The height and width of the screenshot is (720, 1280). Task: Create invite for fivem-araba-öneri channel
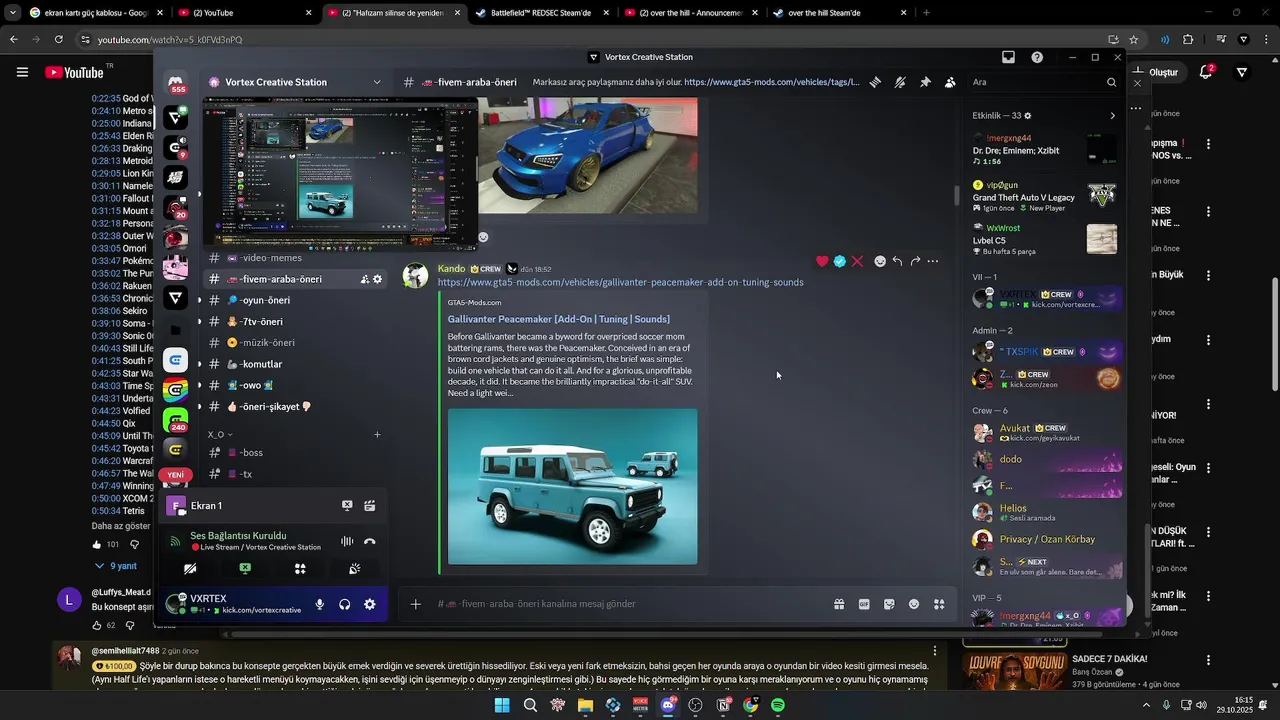pyautogui.click(x=364, y=279)
